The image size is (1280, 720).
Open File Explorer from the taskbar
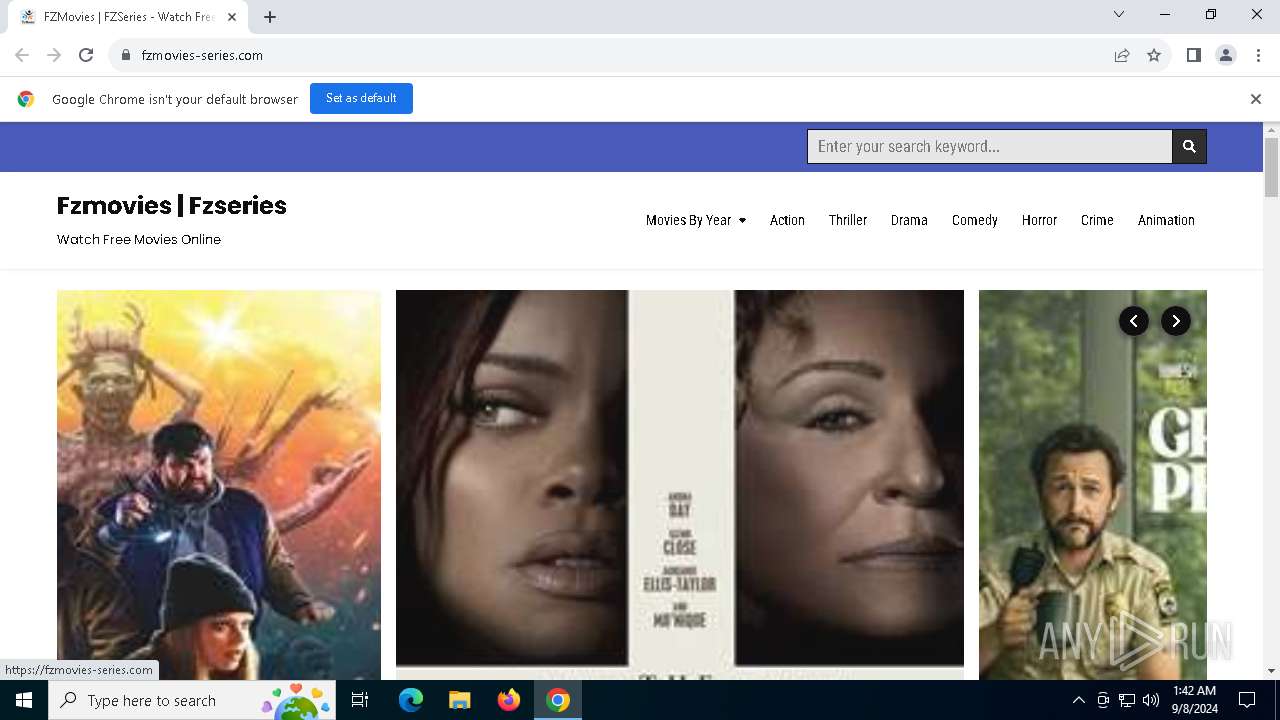(x=459, y=700)
